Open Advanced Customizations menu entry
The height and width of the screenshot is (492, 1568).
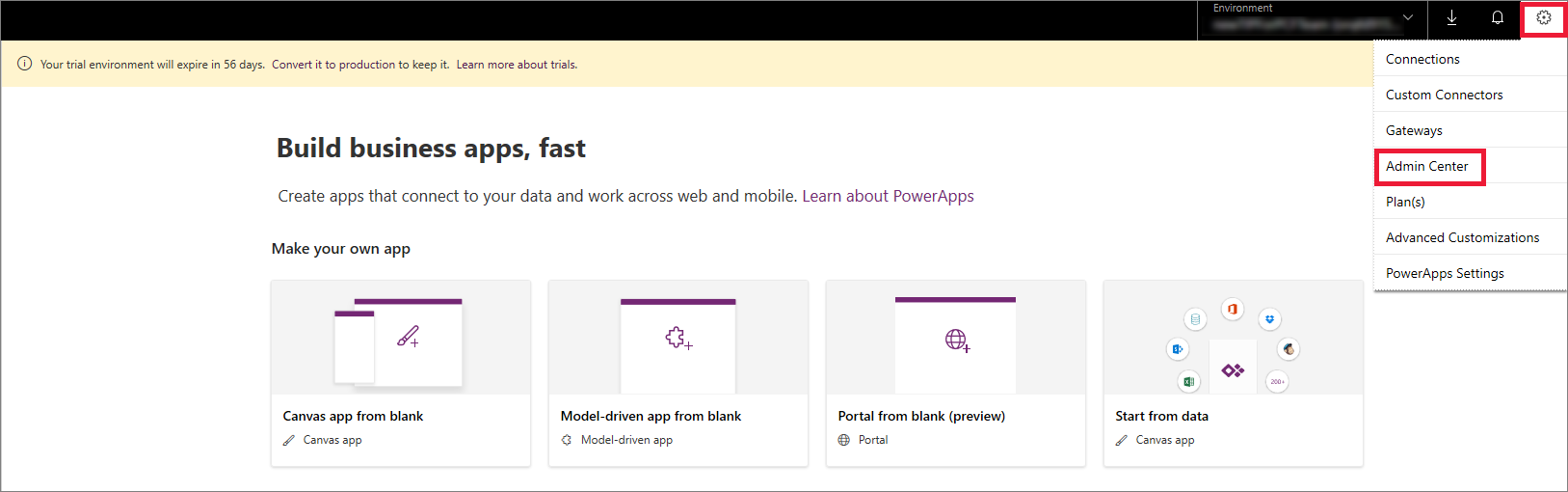click(1462, 237)
